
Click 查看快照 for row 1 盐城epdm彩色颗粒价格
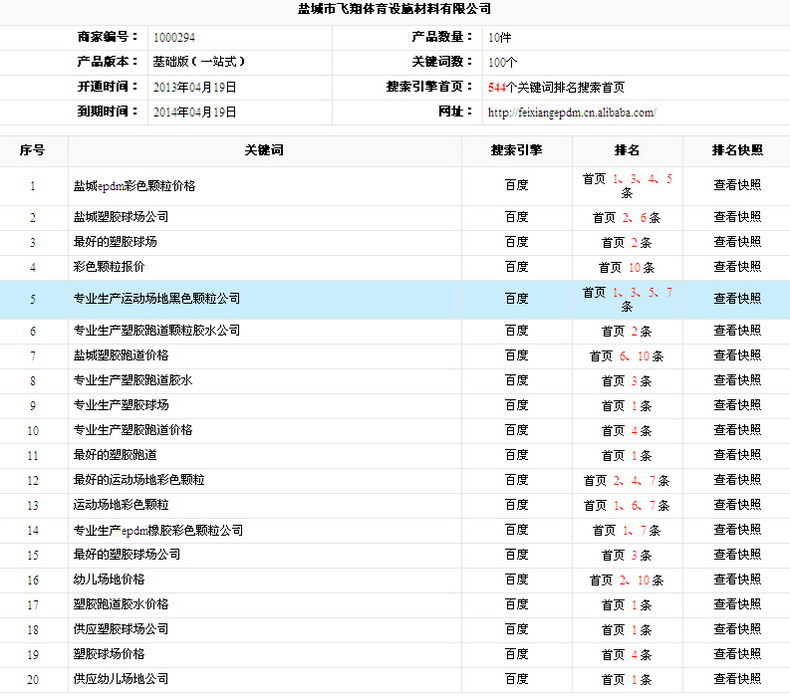(737, 185)
